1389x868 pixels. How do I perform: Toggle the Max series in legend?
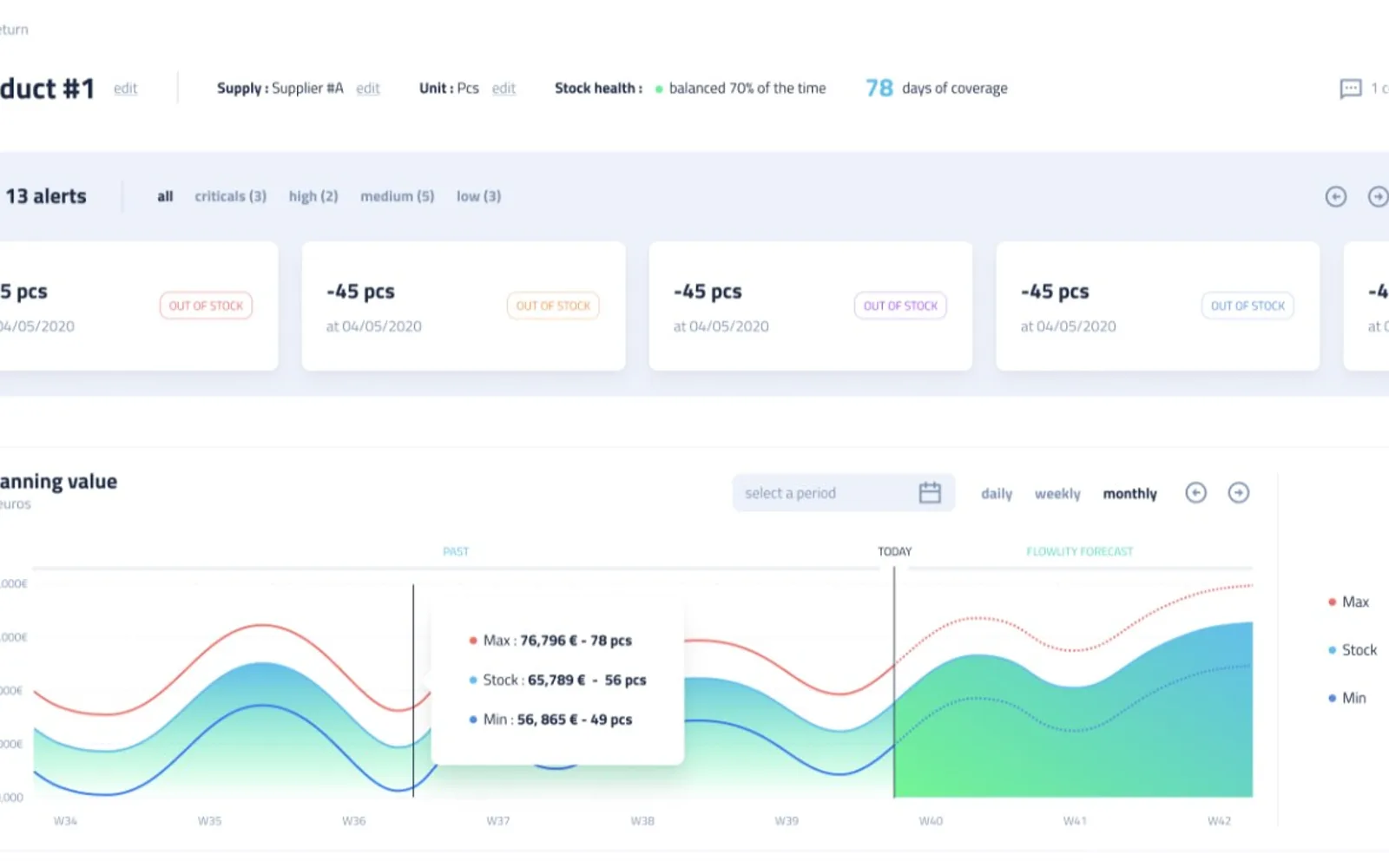1348,602
